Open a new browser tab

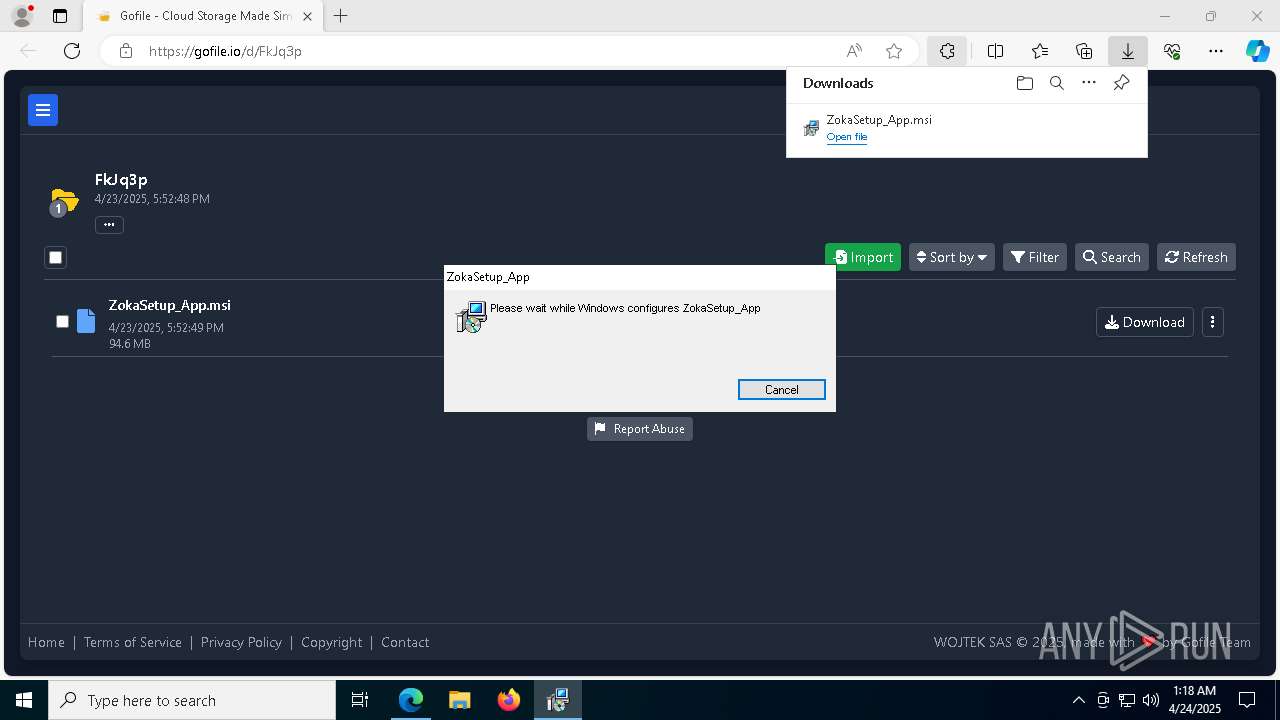(341, 16)
